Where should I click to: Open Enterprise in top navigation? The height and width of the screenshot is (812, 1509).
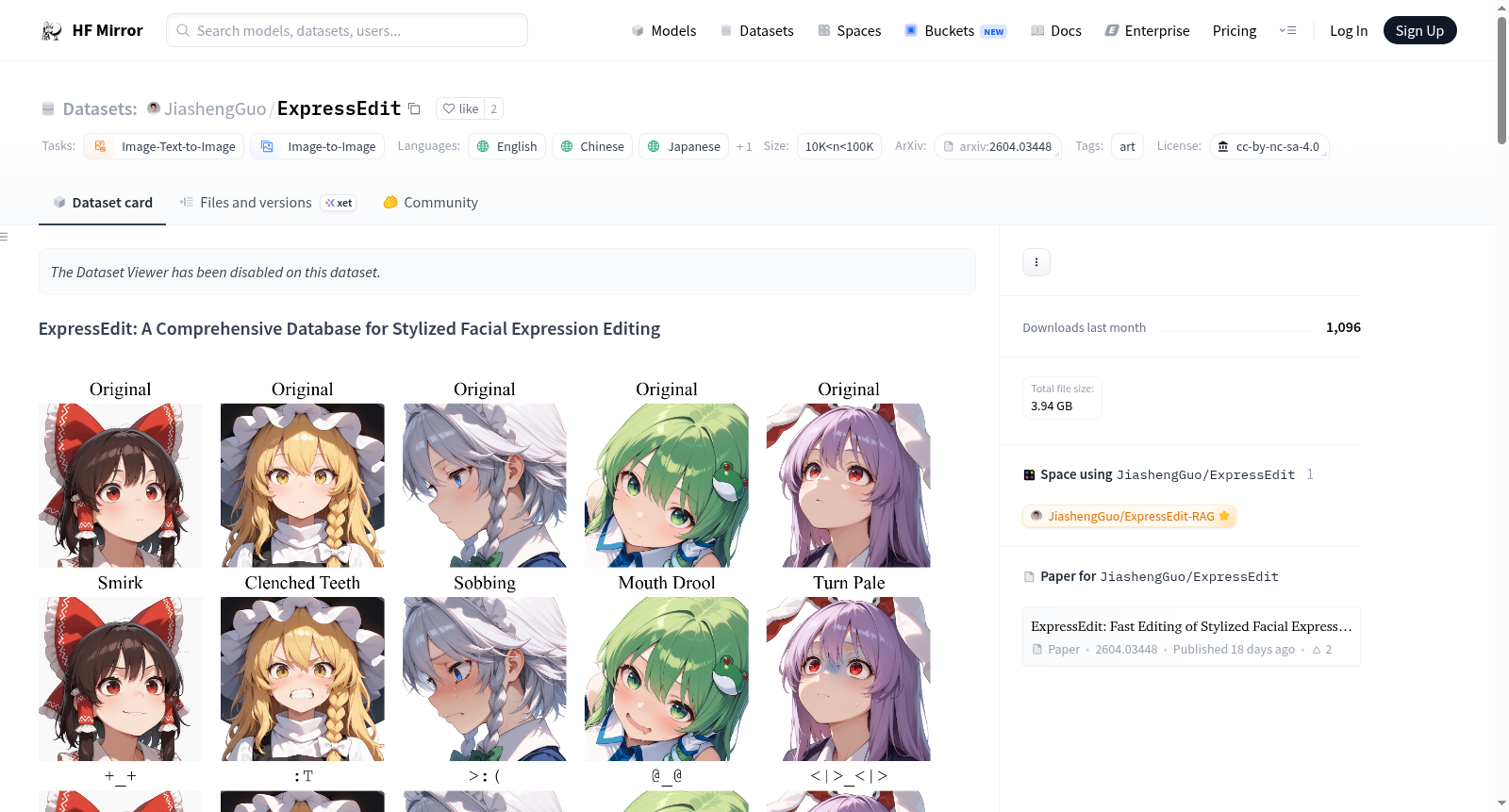click(x=1147, y=31)
